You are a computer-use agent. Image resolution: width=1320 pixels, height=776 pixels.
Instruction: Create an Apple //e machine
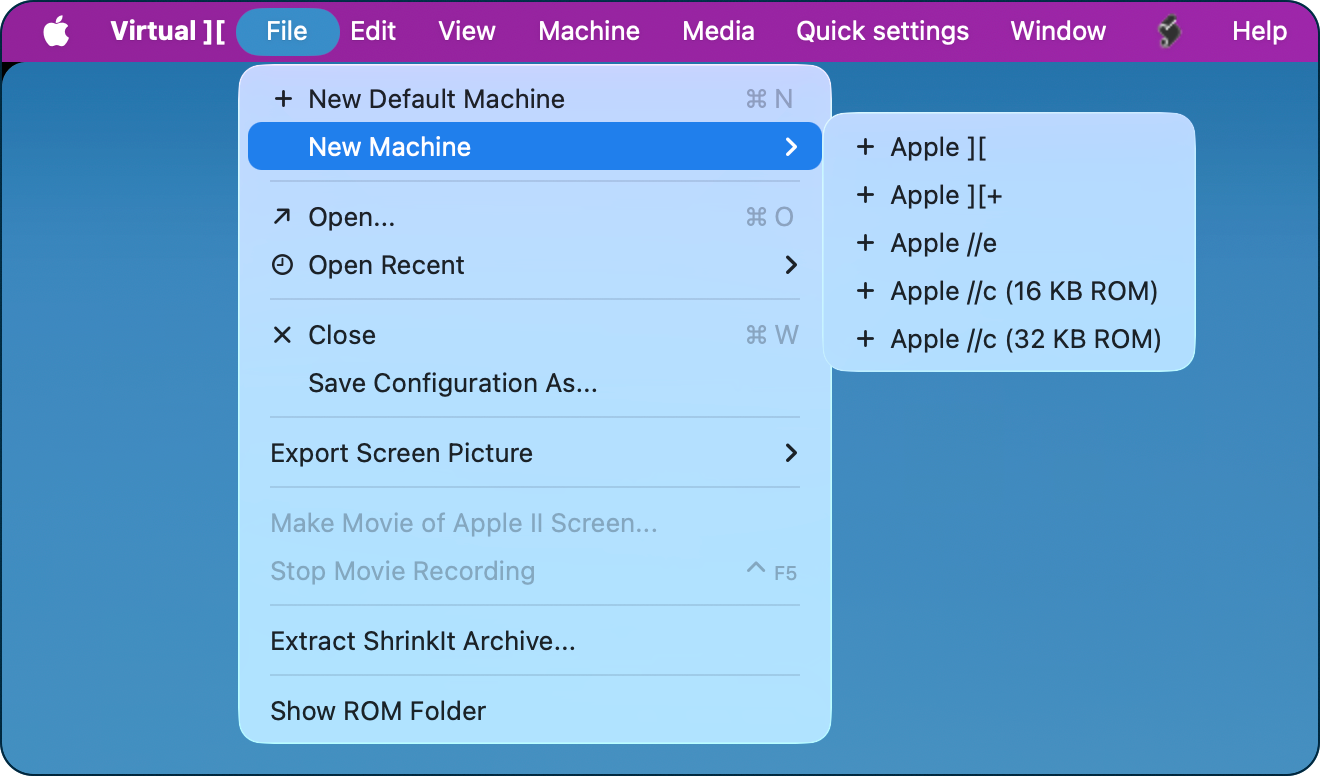click(x=1009, y=243)
